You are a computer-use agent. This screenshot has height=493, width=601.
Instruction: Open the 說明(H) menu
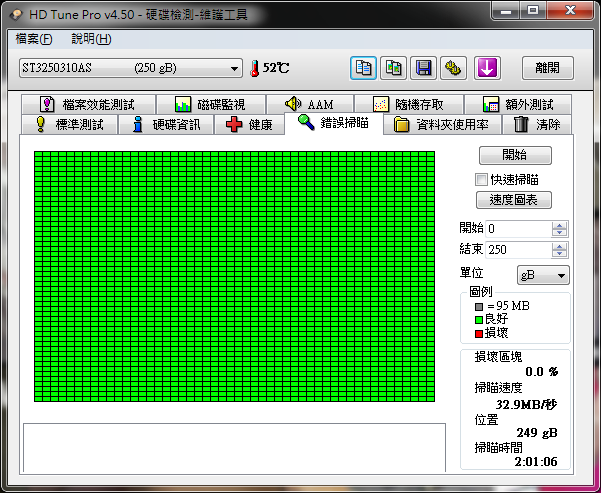(92, 39)
